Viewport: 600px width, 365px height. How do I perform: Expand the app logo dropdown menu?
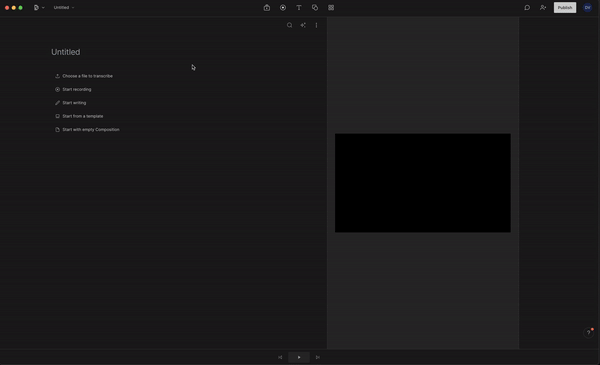pyautogui.click(x=39, y=8)
